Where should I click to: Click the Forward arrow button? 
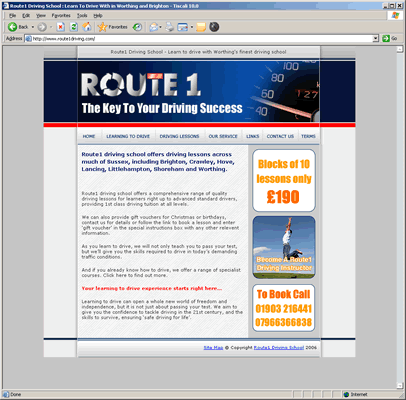(x=42, y=27)
